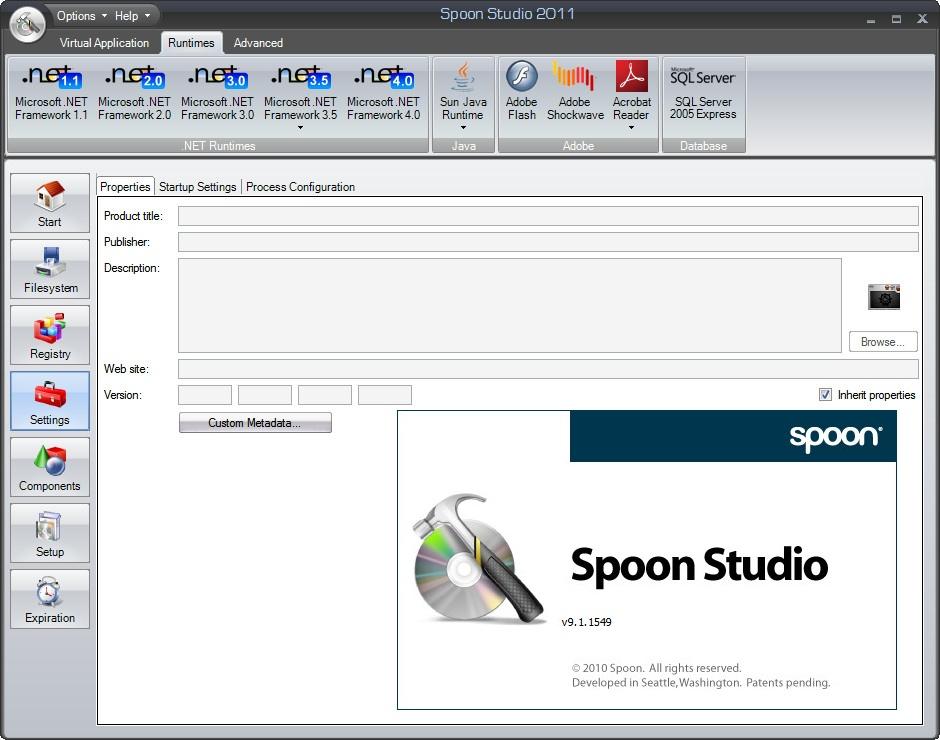Click the application icon preview image

pyautogui.click(x=884, y=297)
